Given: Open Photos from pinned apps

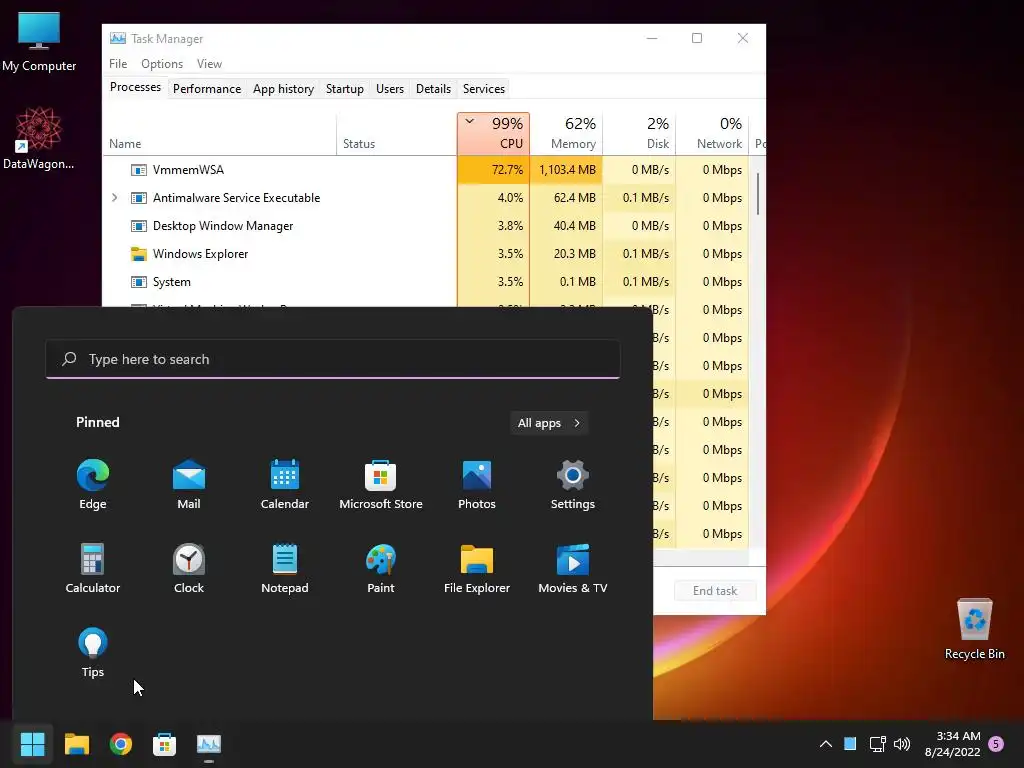Looking at the screenshot, I should pos(477,484).
